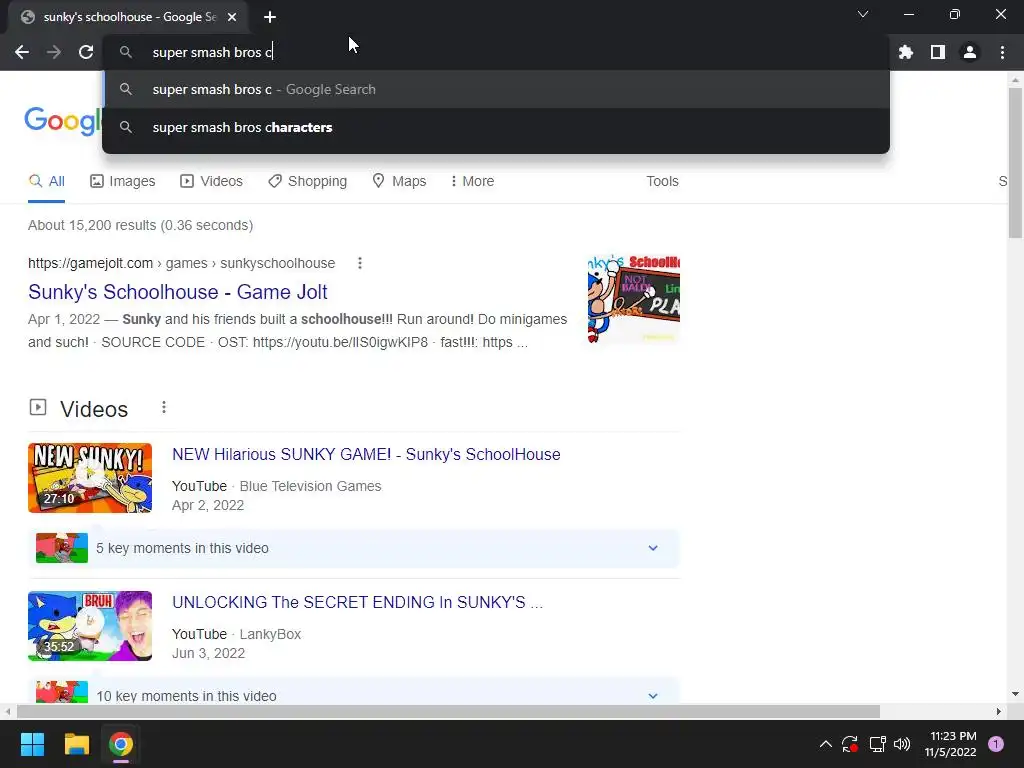Image resolution: width=1024 pixels, height=768 pixels.
Task: Show hidden system tray icons
Action: 825,744
